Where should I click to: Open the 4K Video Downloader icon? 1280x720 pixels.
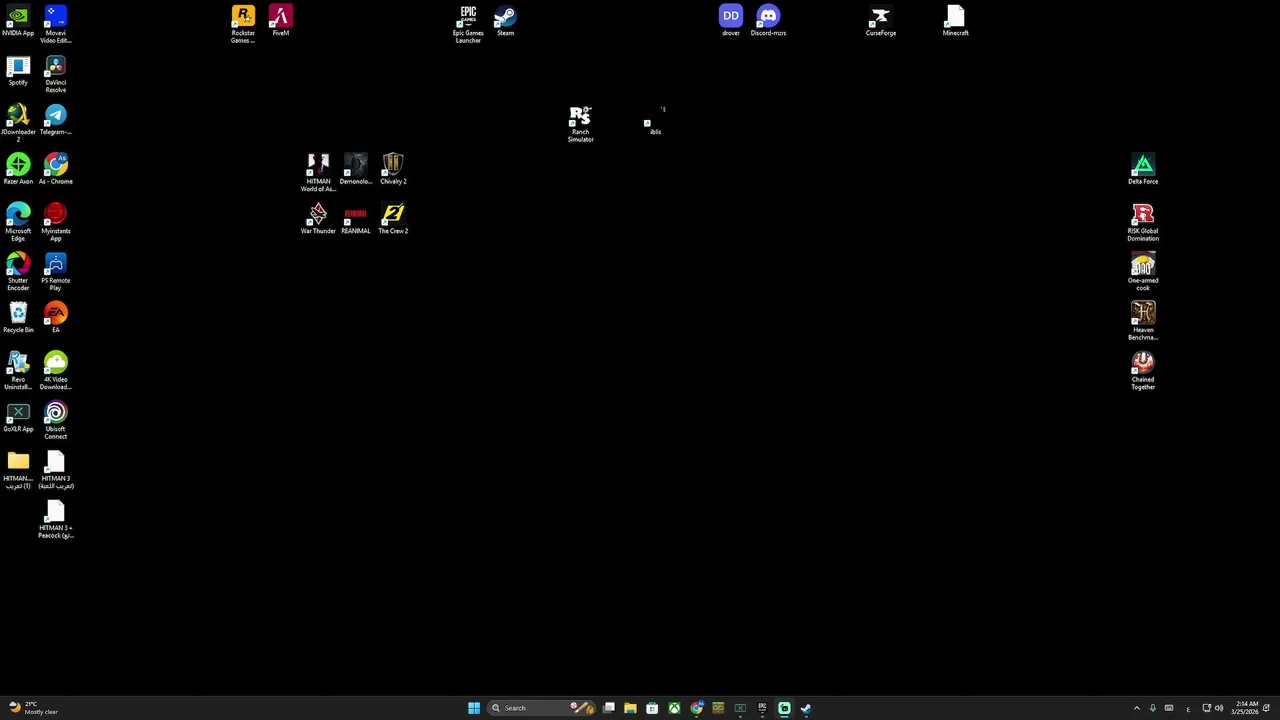(55, 371)
